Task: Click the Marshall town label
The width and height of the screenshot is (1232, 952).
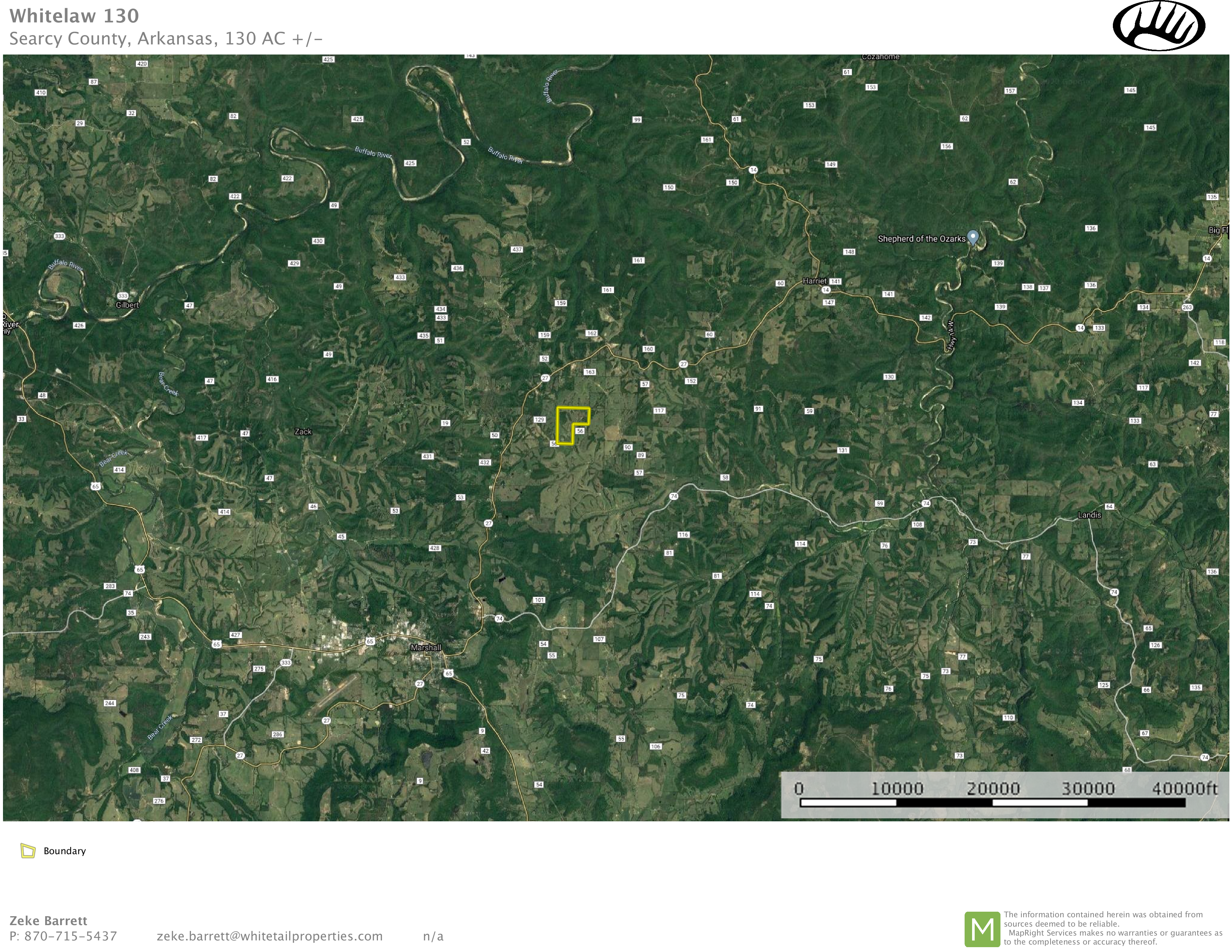Action: click(x=426, y=647)
